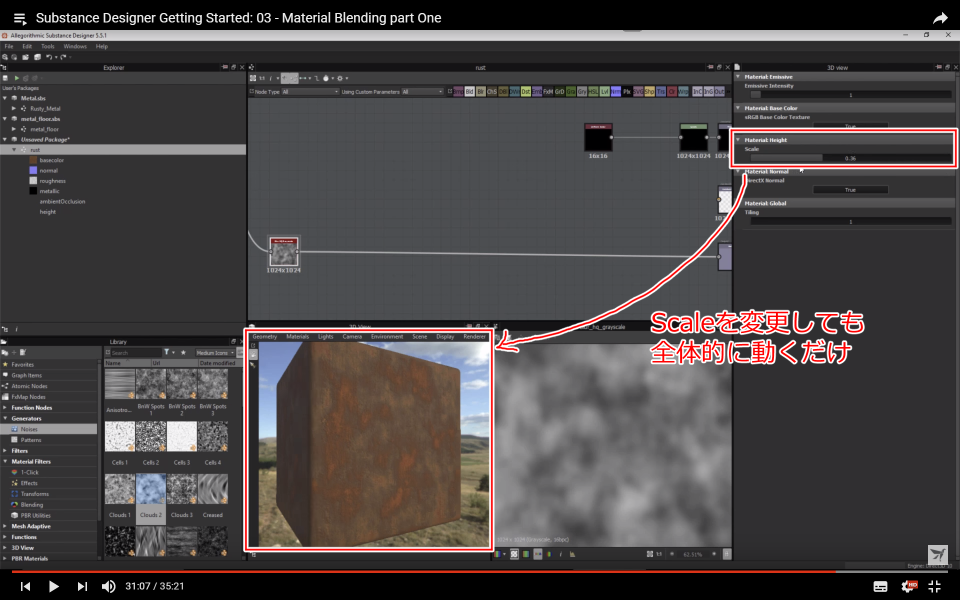Add a Normal node from toolbar
The image size is (960, 600).
click(x=616, y=92)
